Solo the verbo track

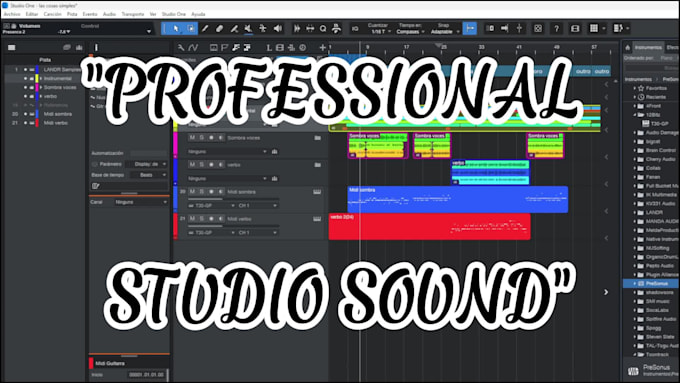coord(202,164)
